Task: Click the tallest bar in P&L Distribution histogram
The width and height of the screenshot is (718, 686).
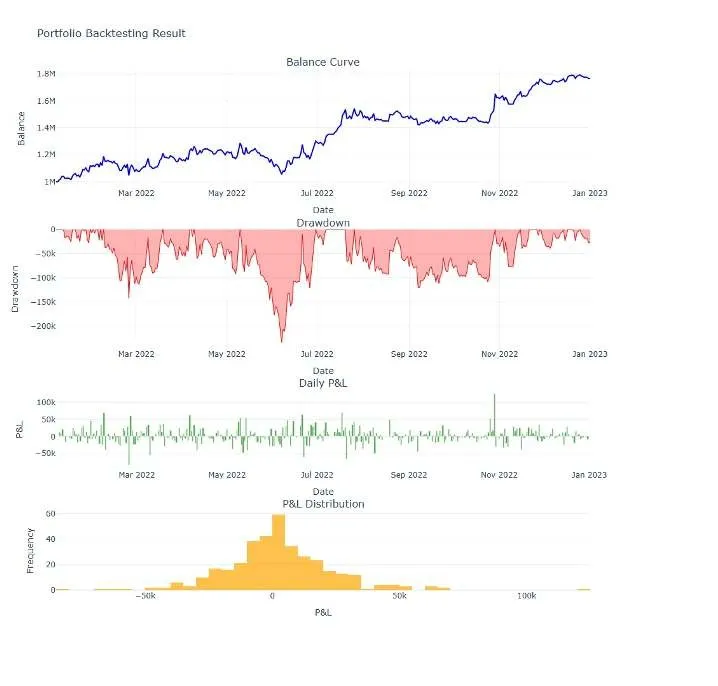Action: click(278, 552)
